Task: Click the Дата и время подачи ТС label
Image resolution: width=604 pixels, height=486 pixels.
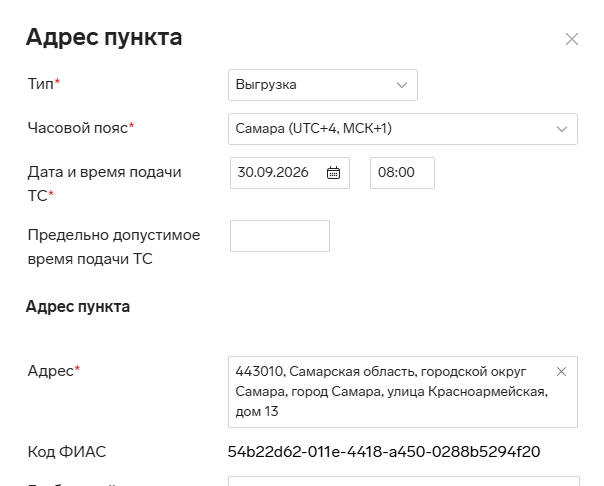Action: click(104, 184)
